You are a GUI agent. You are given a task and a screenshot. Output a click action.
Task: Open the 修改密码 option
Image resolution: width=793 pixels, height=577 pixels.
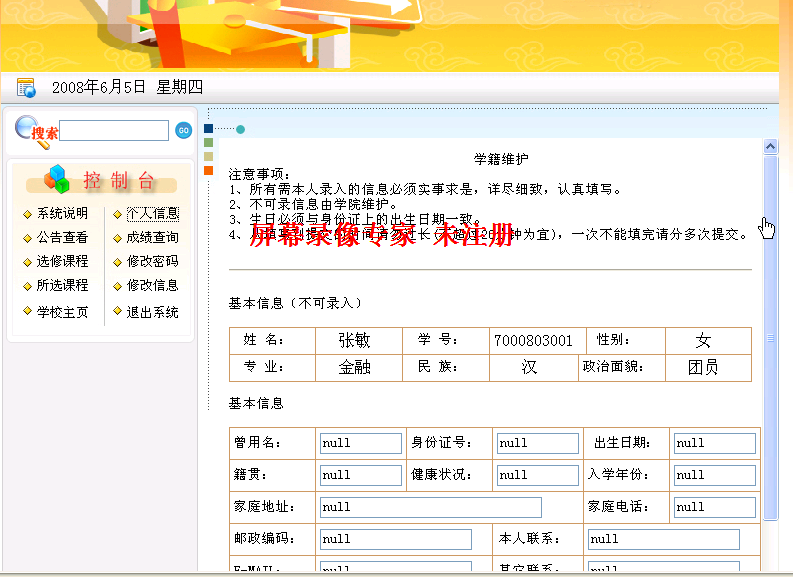coord(152,262)
